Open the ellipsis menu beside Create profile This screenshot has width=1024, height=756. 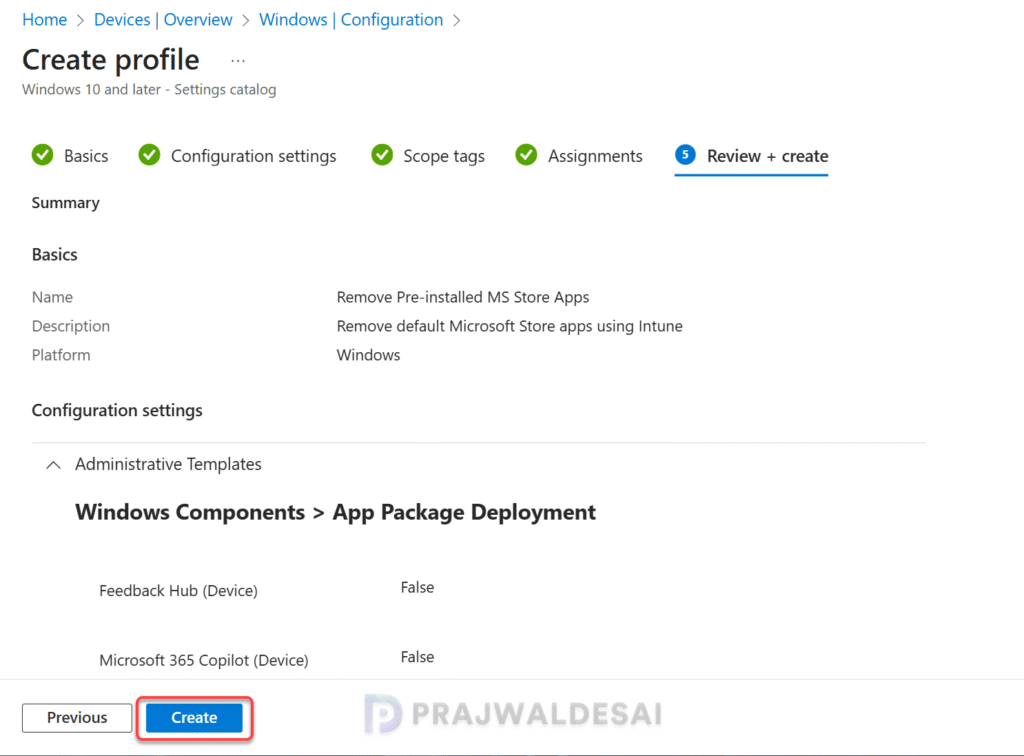click(238, 61)
